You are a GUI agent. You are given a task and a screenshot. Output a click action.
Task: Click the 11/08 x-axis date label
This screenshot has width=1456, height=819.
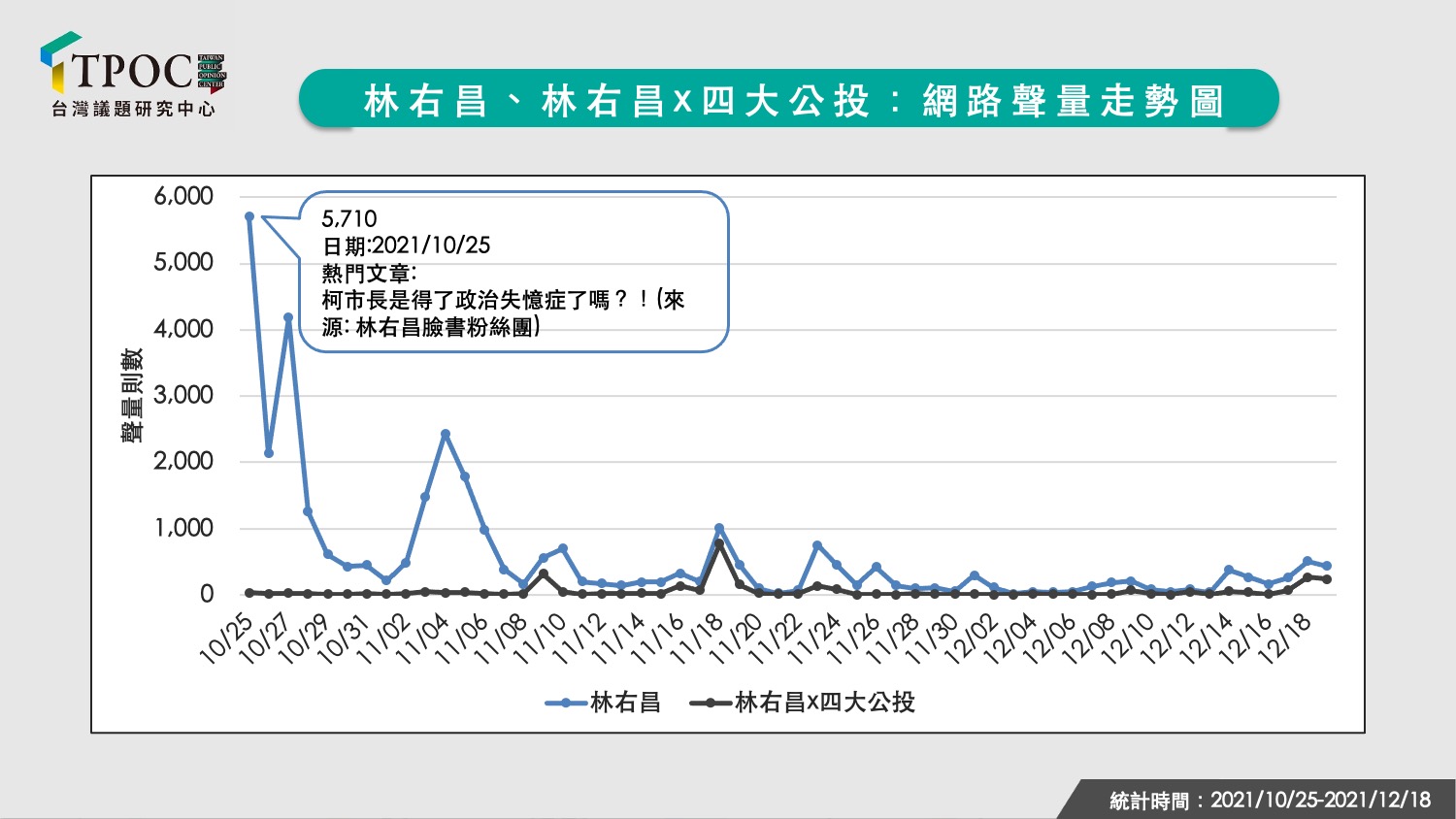[x=502, y=638]
